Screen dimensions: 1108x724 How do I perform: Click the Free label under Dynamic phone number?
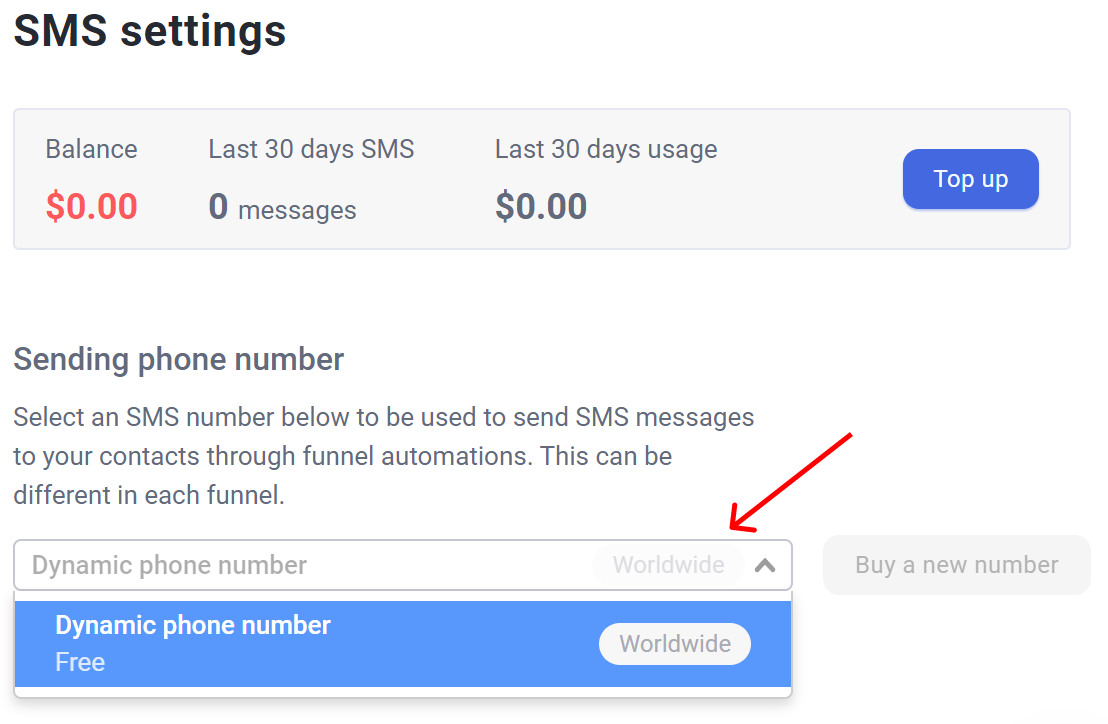pos(80,662)
